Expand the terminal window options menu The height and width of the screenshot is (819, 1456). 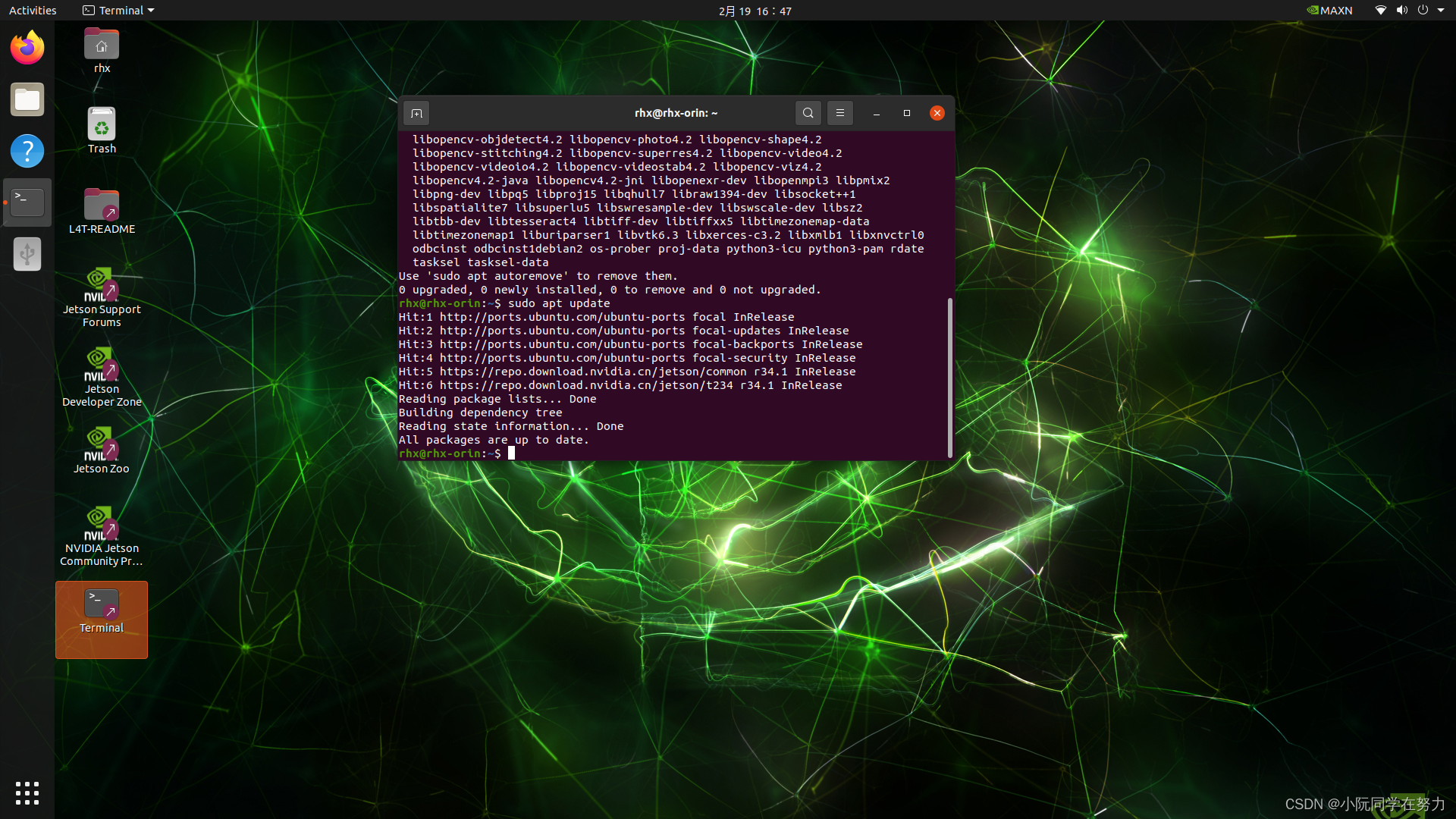tap(840, 112)
